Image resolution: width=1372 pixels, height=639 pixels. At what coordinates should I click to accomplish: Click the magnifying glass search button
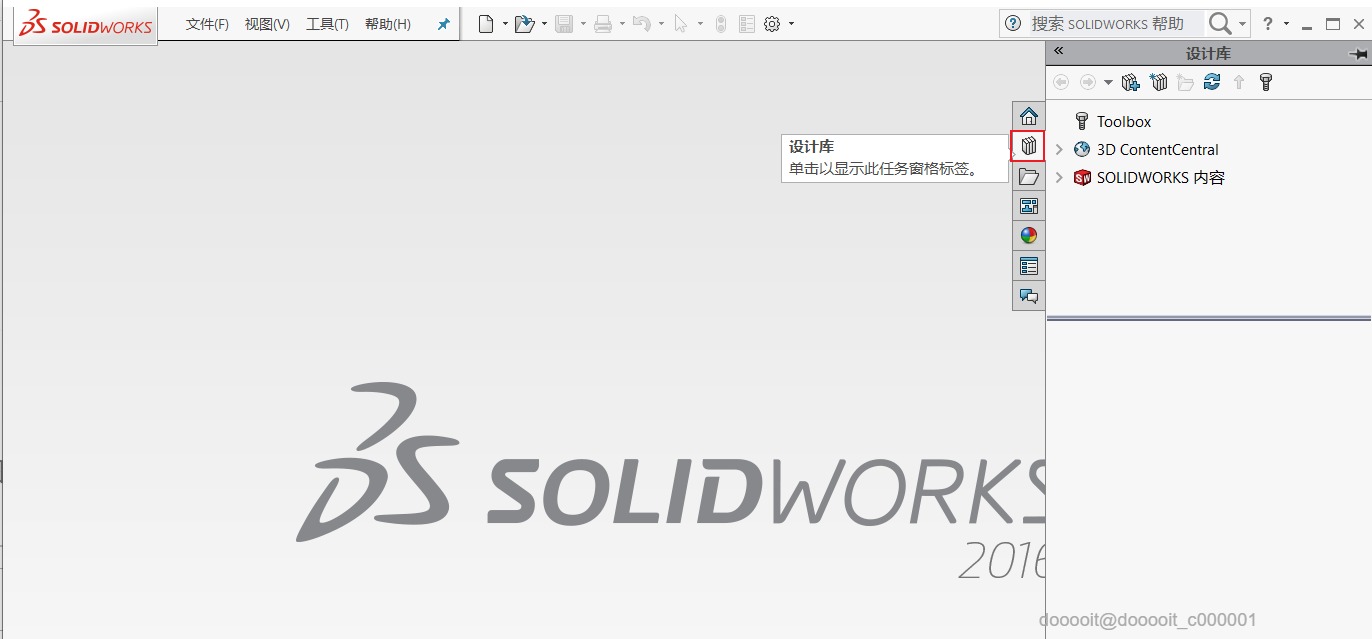click(x=1219, y=23)
